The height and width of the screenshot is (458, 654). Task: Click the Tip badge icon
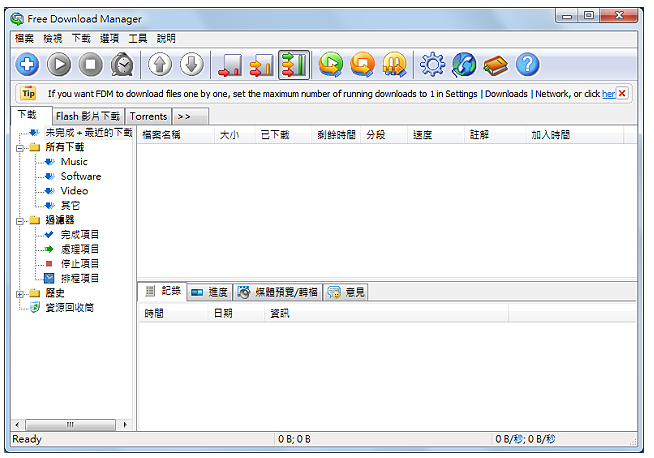(x=28, y=93)
